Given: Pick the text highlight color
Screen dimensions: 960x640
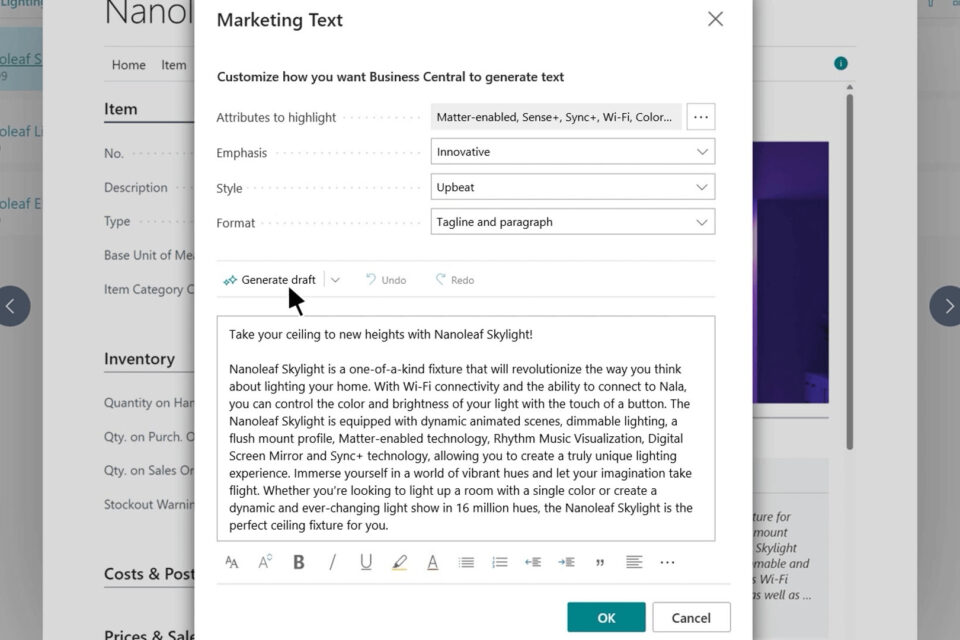Looking at the screenshot, I should (399, 562).
